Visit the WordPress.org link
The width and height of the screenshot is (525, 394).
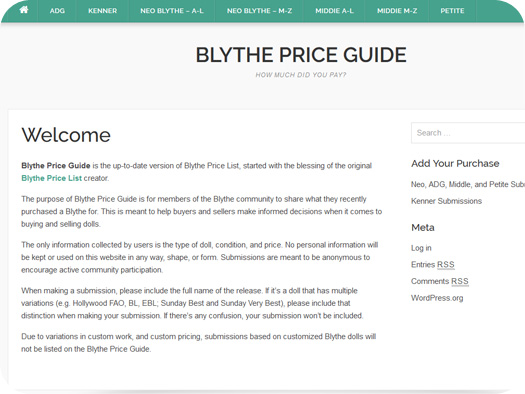pyautogui.click(x=437, y=298)
